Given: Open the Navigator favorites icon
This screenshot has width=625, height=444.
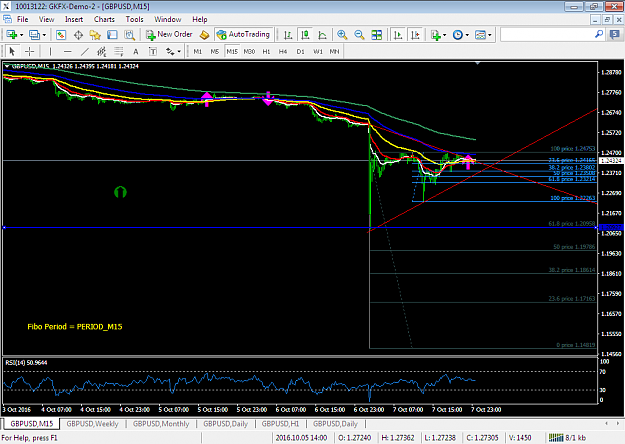Looking at the screenshot, I should pyautogui.click(x=95, y=35).
